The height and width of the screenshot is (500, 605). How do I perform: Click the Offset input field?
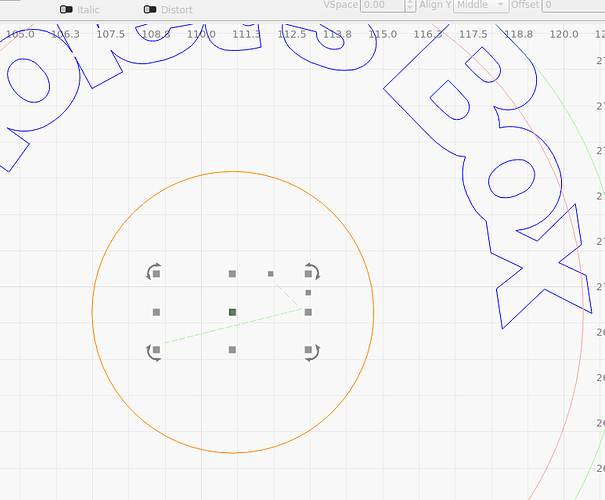pos(573,5)
